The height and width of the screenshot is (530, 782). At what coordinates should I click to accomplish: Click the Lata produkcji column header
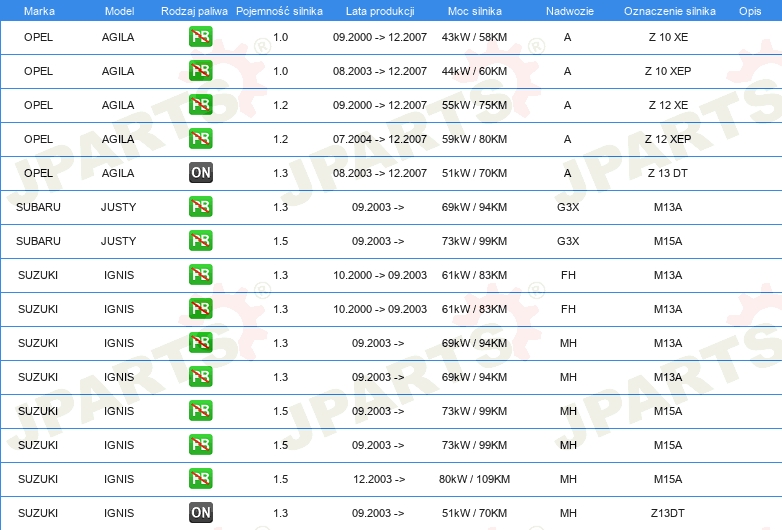pyautogui.click(x=380, y=11)
